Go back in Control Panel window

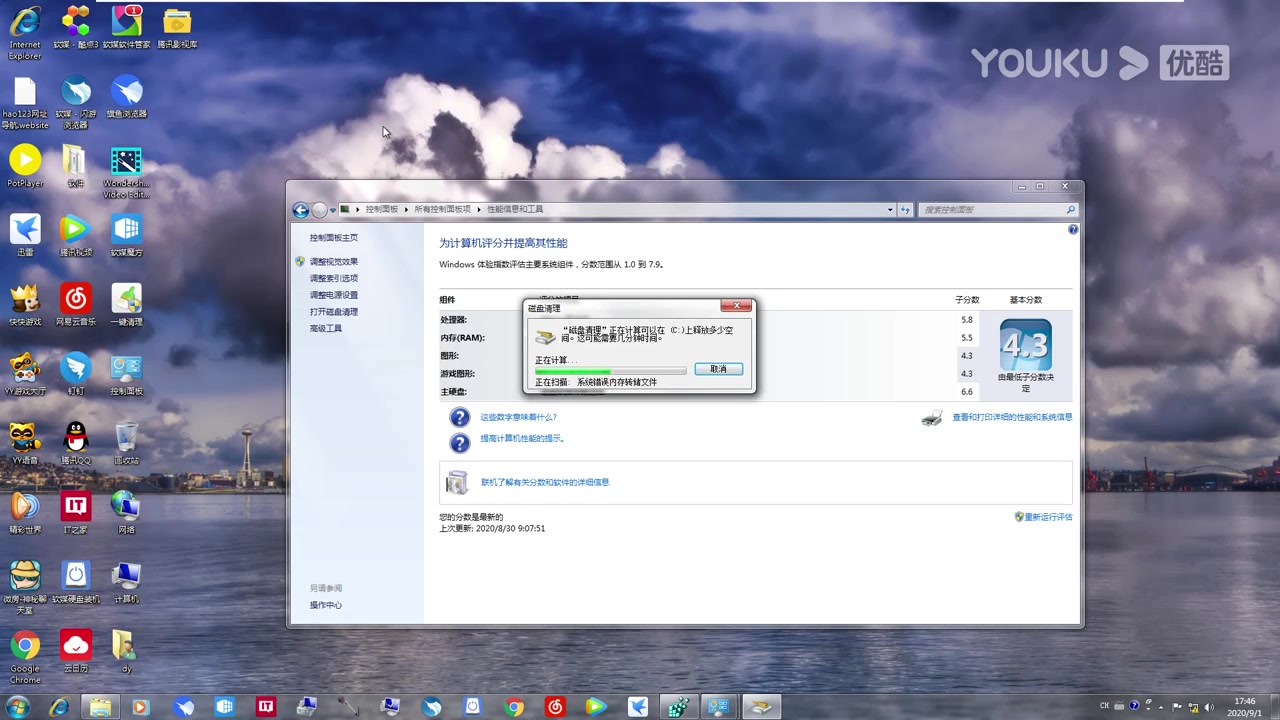300,210
